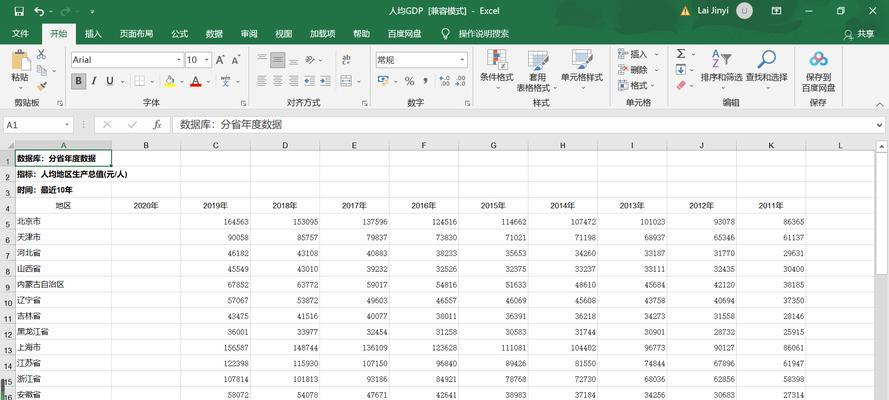Switch to the 审阅 tab

249,34
